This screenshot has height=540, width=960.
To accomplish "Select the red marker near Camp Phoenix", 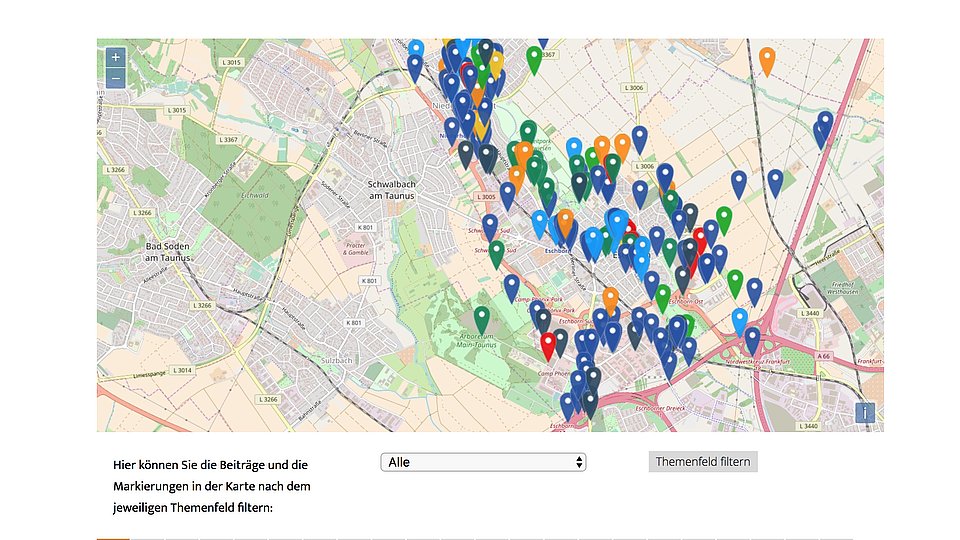I will tap(548, 344).
